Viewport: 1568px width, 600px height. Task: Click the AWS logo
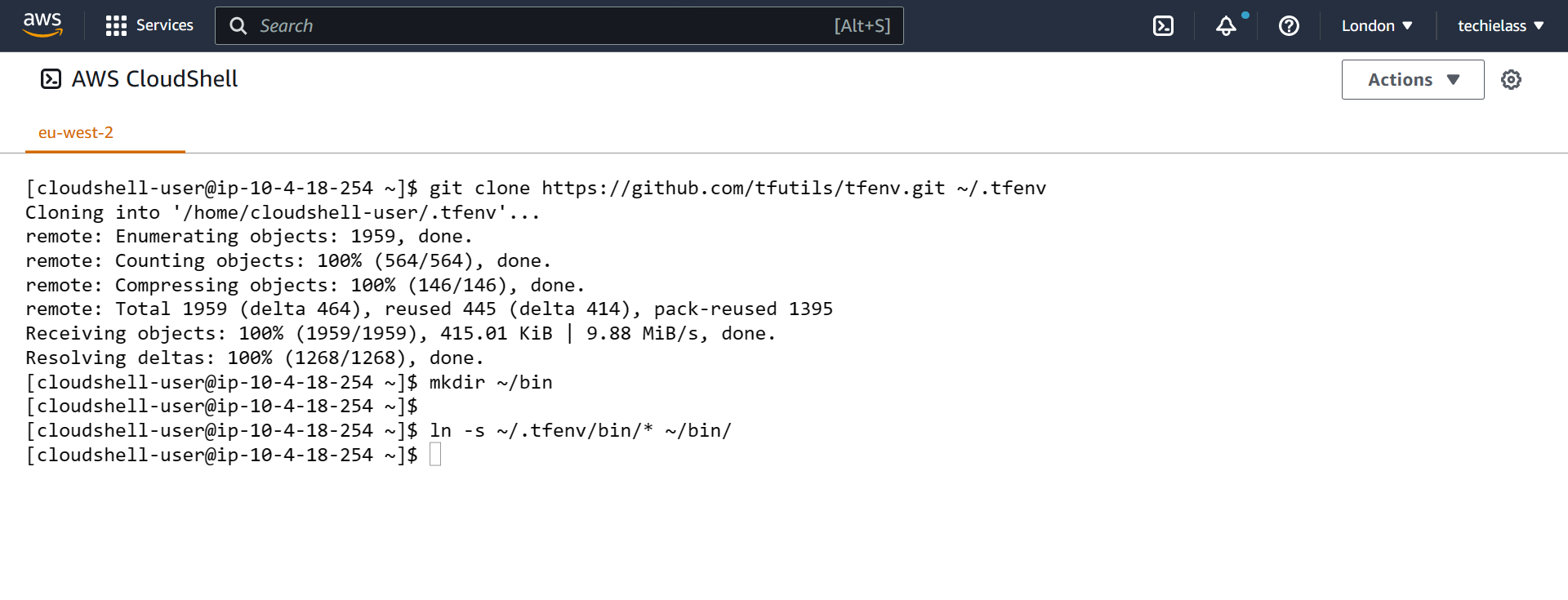point(42,25)
